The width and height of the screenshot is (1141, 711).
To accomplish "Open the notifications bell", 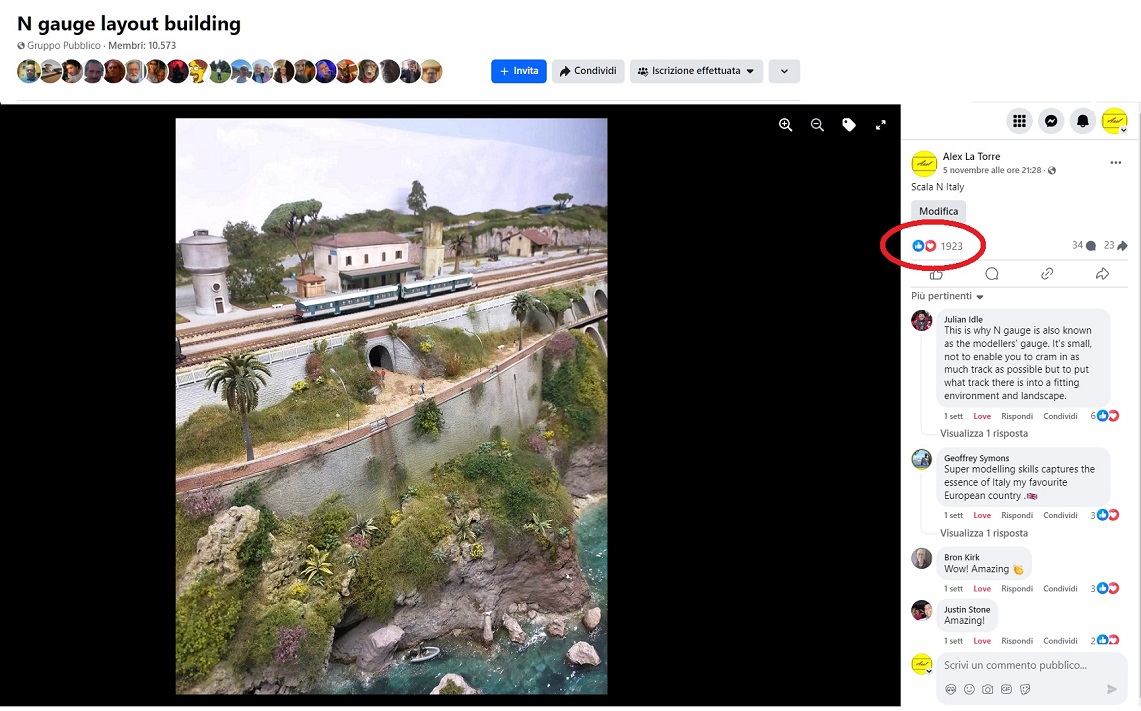I will pos(1082,121).
